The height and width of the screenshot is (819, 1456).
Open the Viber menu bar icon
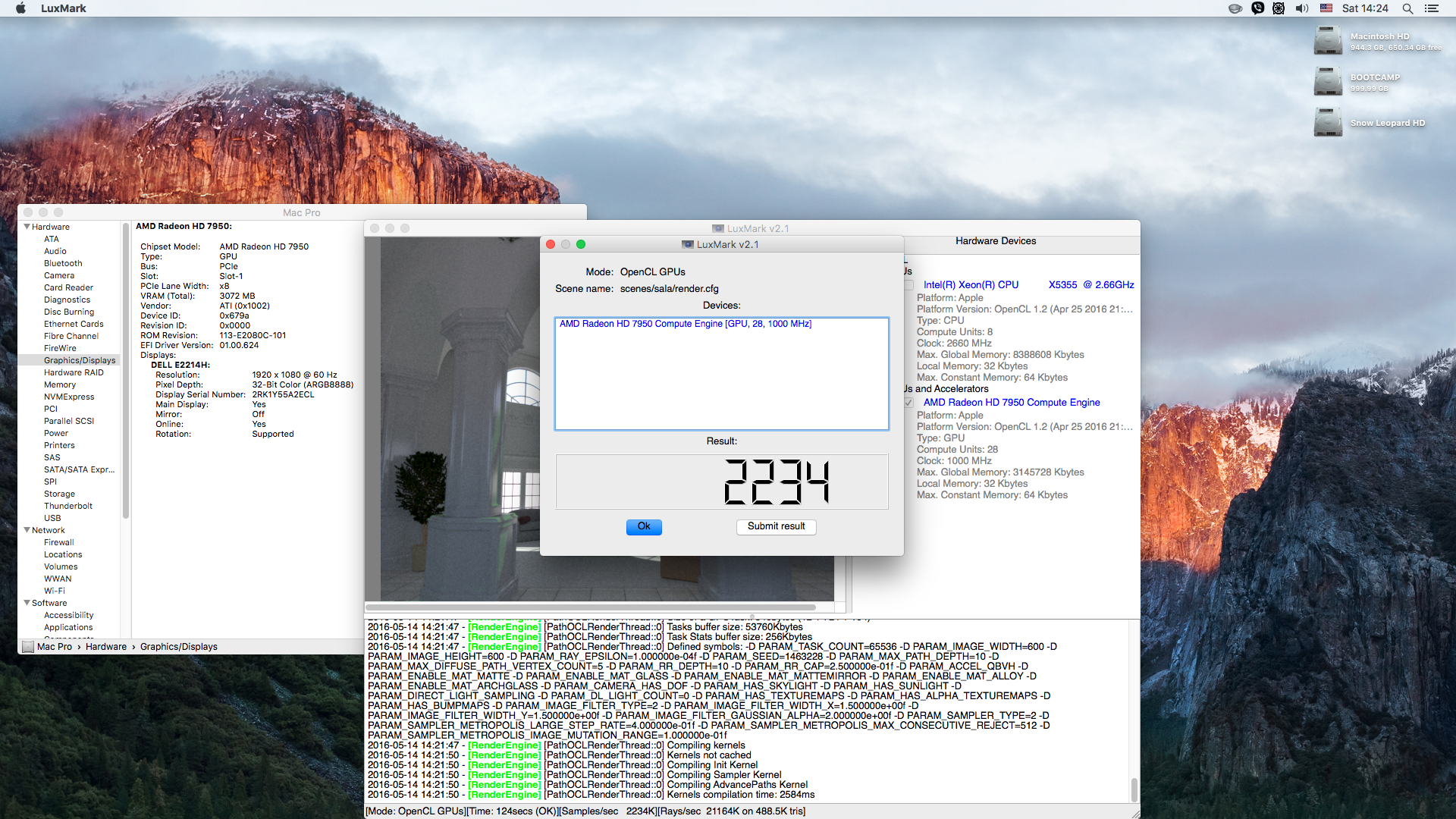click(x=1257, y=8)
